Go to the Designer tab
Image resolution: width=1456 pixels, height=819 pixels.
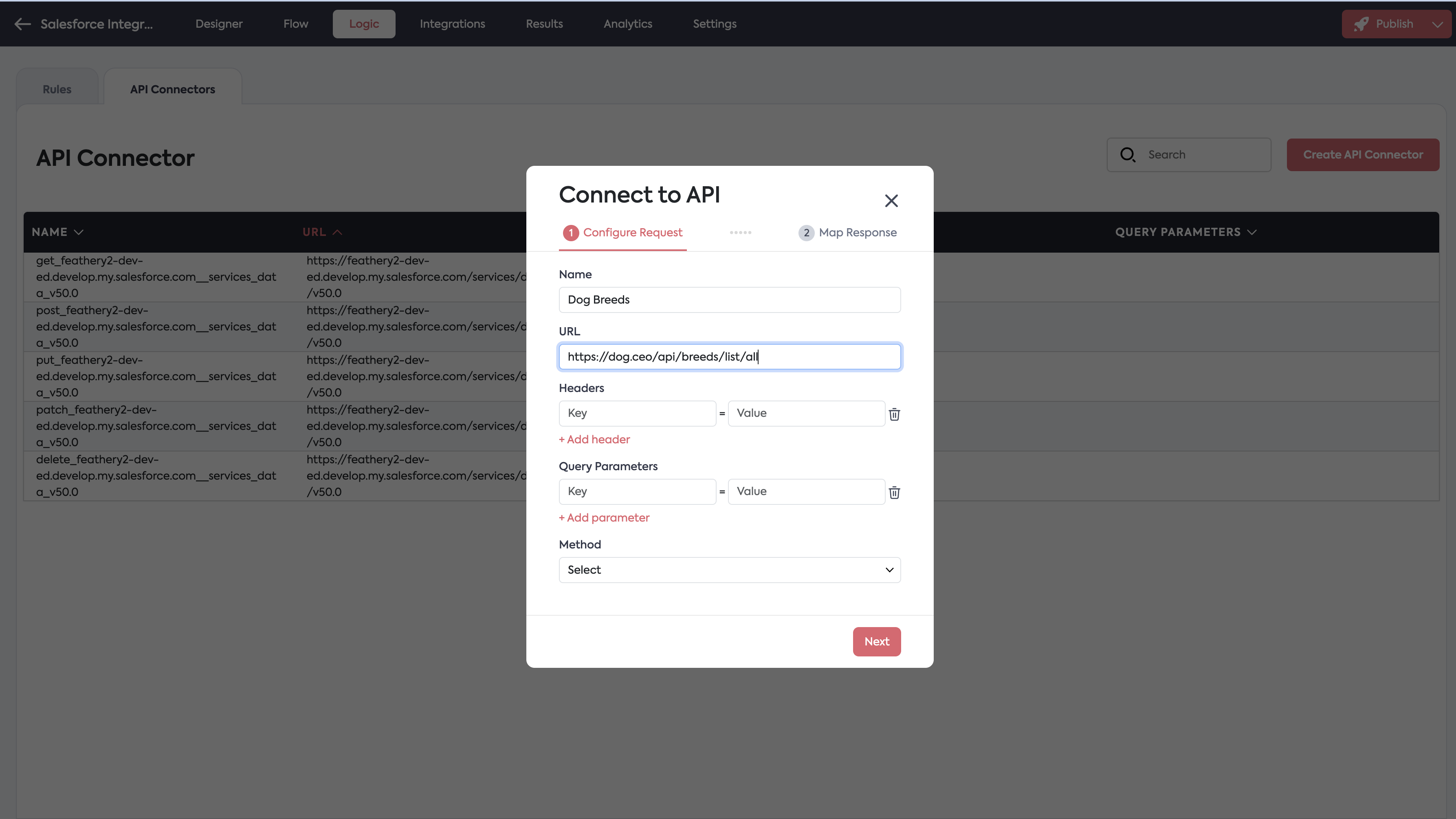point(219,24)
